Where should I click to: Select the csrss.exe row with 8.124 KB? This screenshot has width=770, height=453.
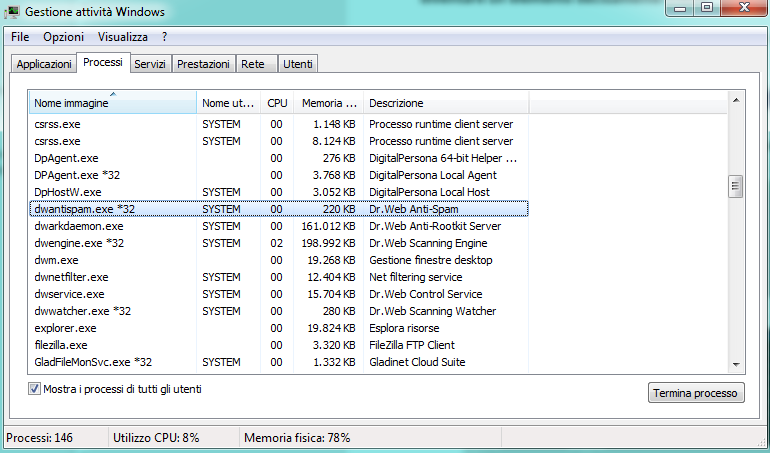(279, 141)
